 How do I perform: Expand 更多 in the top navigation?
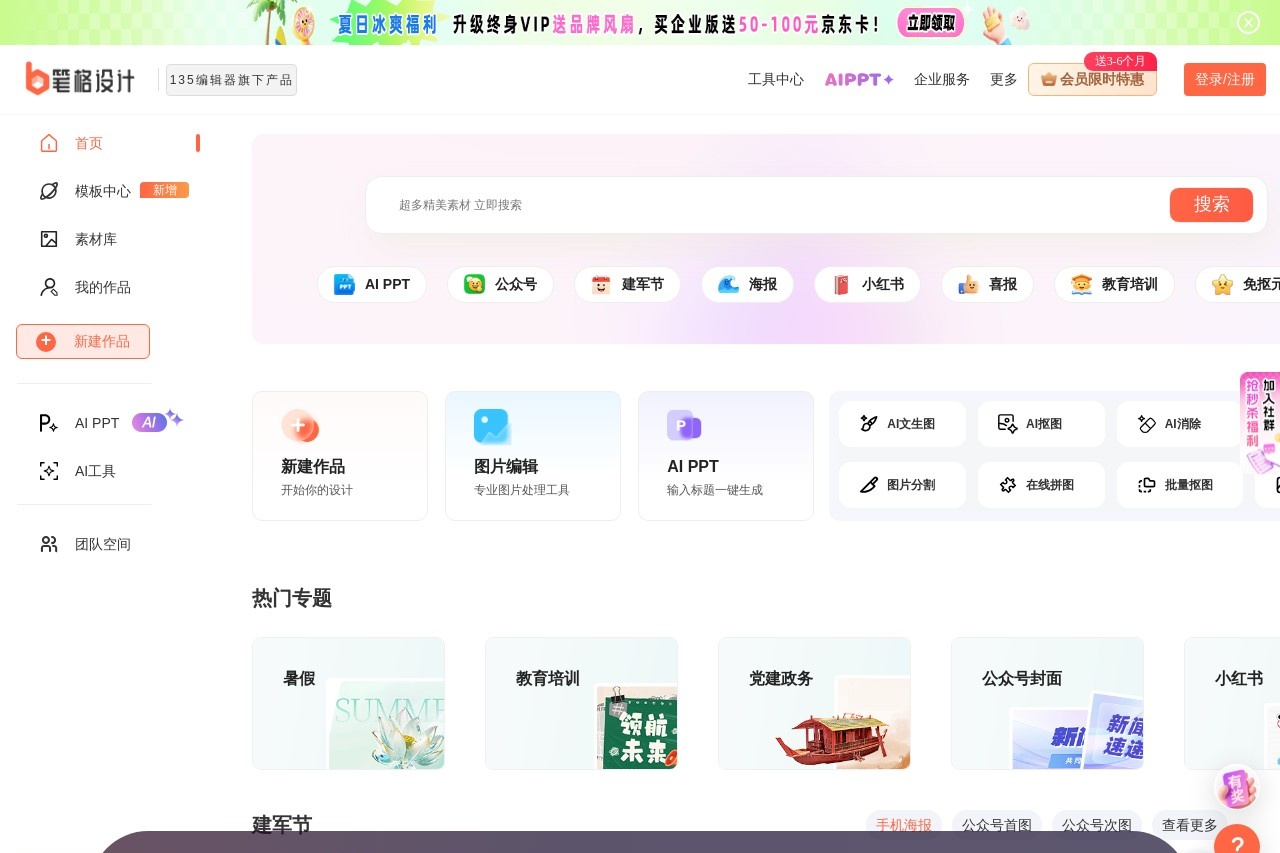[1004, 79]
